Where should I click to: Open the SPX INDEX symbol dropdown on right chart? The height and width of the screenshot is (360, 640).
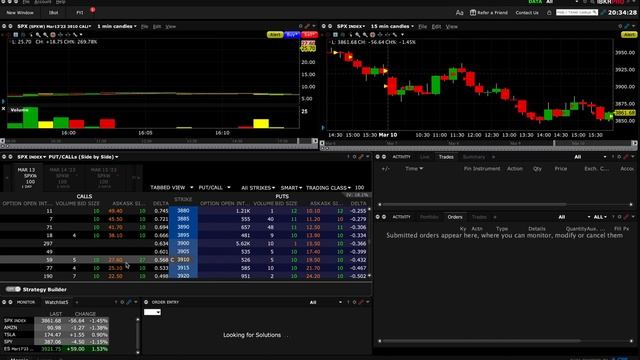351,27
